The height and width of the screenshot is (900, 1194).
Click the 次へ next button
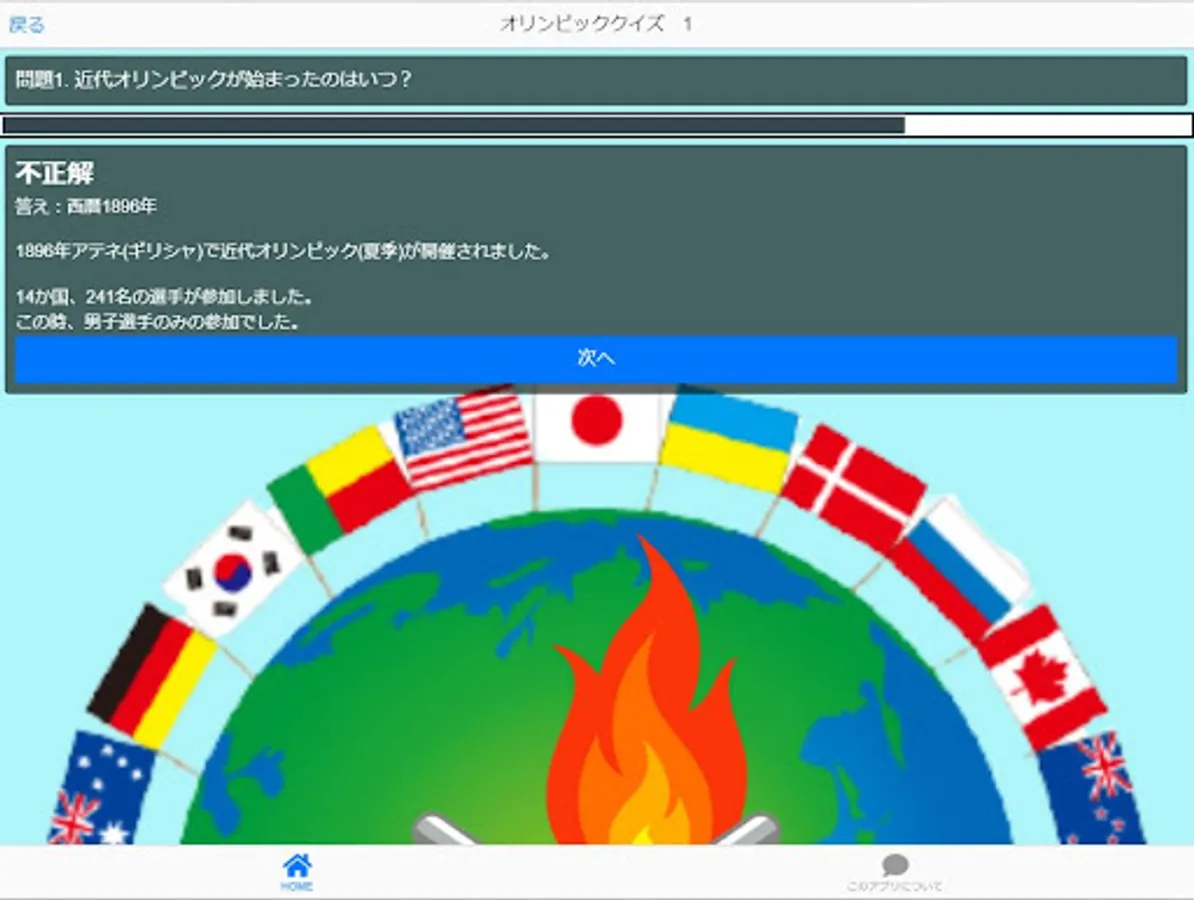click(x=596, y=358)
